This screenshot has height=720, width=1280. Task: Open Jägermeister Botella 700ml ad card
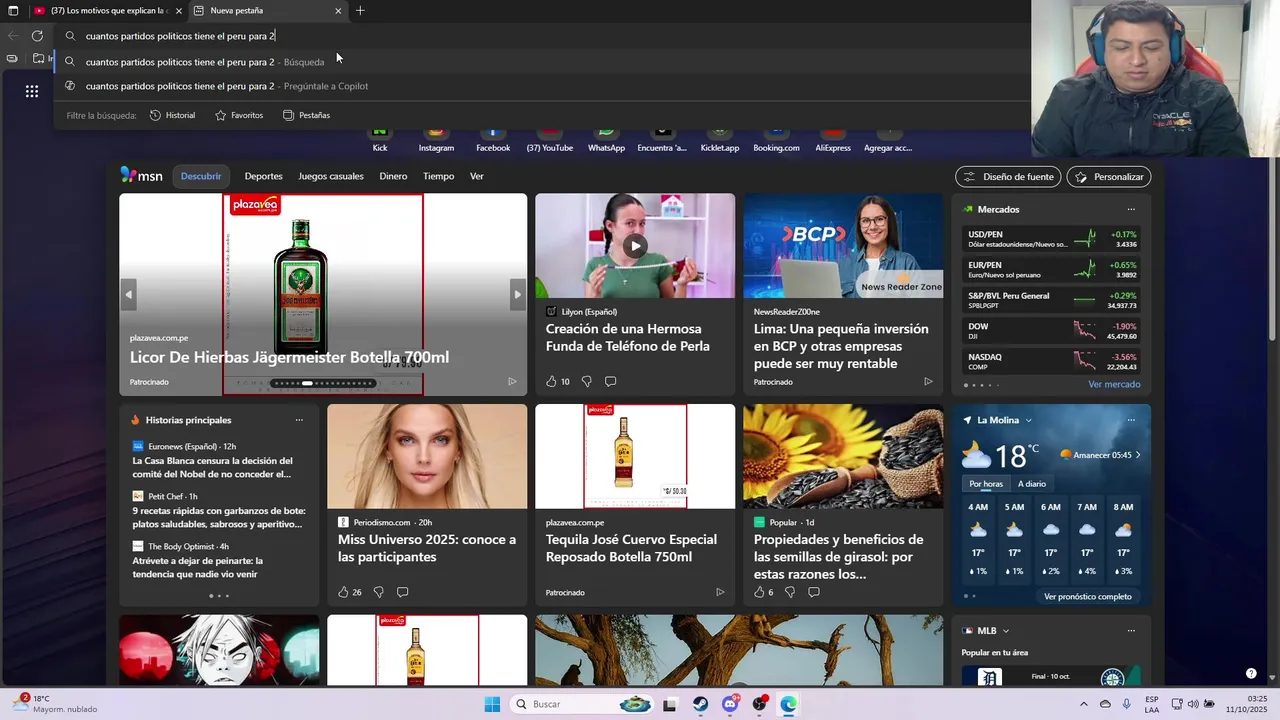point(323,294)
